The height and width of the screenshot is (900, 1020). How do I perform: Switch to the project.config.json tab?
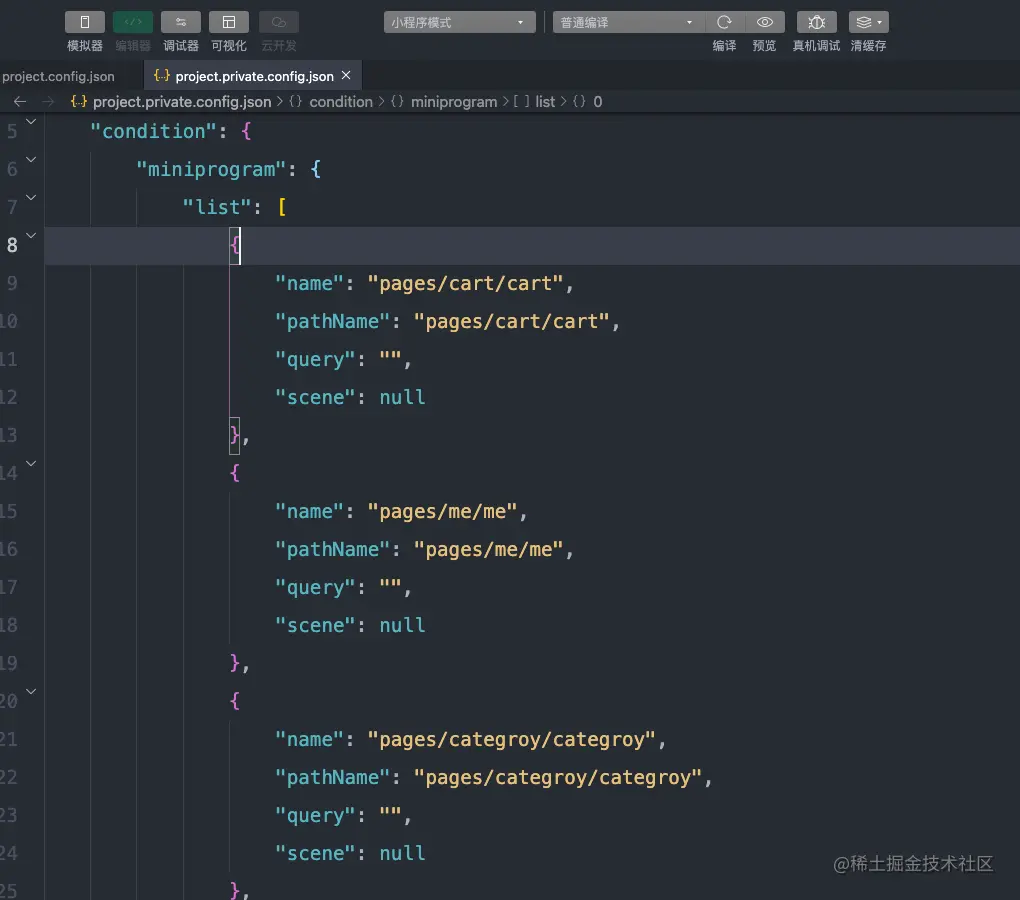coord(58,76)
